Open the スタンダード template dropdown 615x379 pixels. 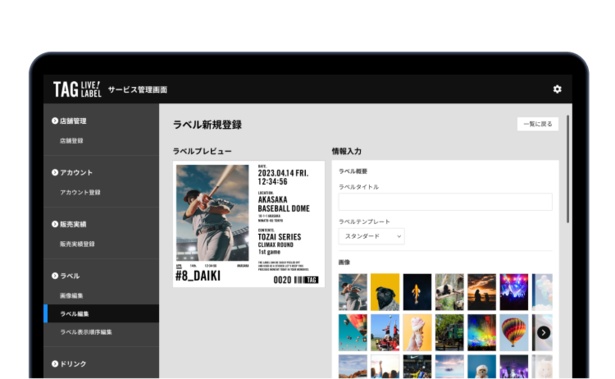371,237
